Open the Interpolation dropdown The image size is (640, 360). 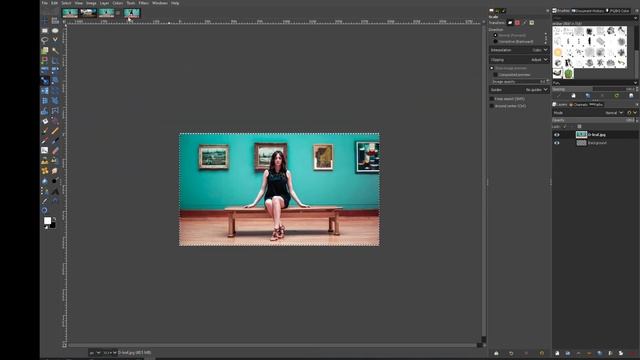point(519,50)
